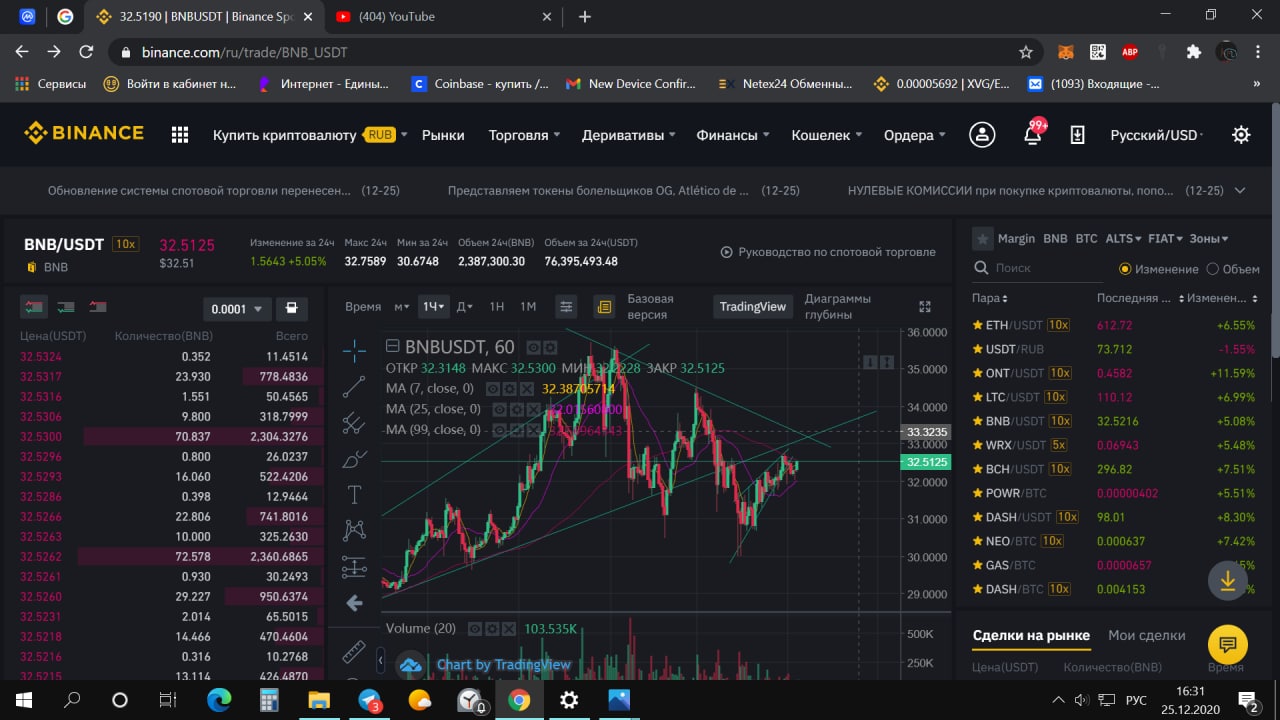This screenshot has height=720, width=1280.
Task: Select the pitchfork drawing tool
Action: pyautogui.click(x=354, y=422)
